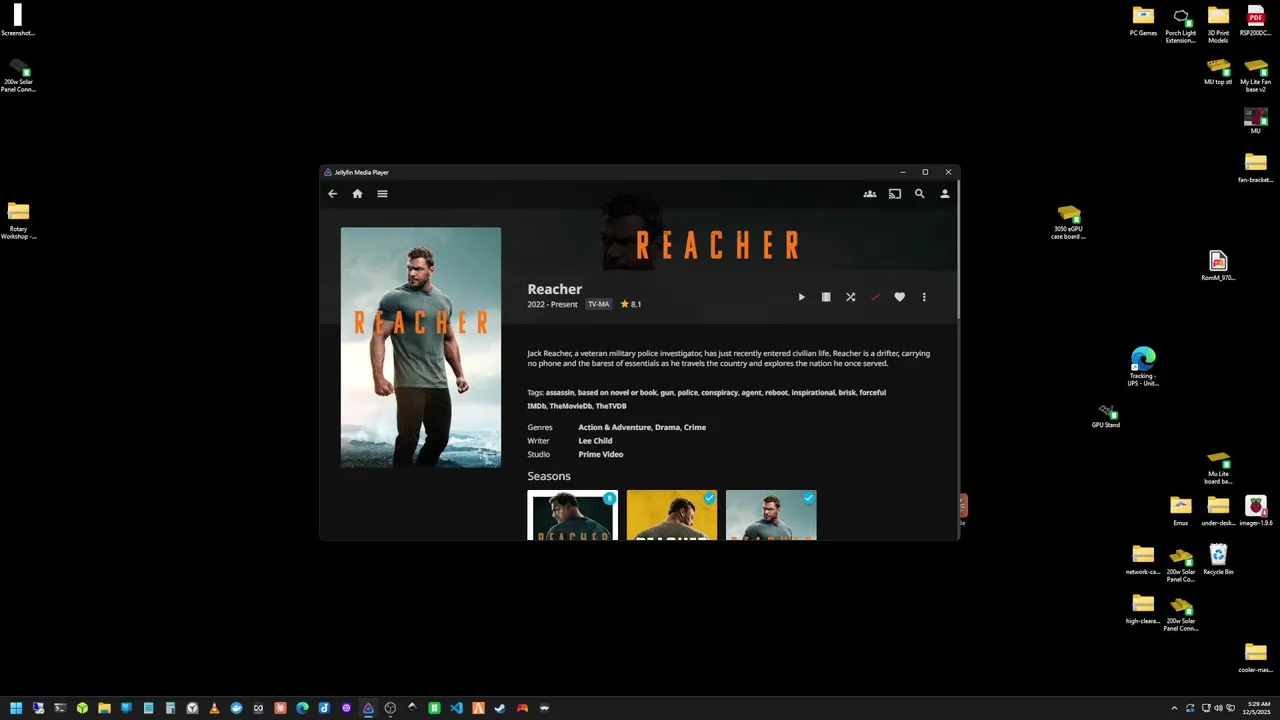The width and height of the screenshot is (1280, 720).
Task: Click the assassin tag
Action: [560, 393]
